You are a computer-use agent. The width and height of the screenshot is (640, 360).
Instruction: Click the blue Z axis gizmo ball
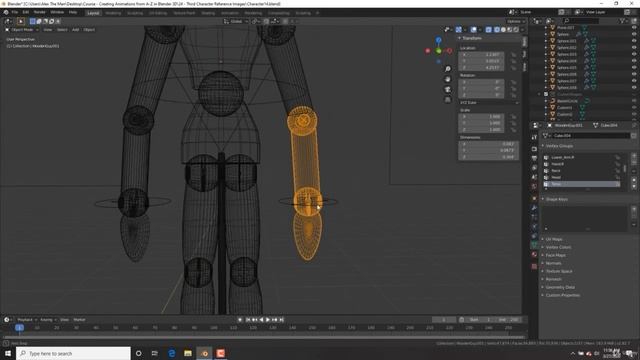click(x=438, y=40)
